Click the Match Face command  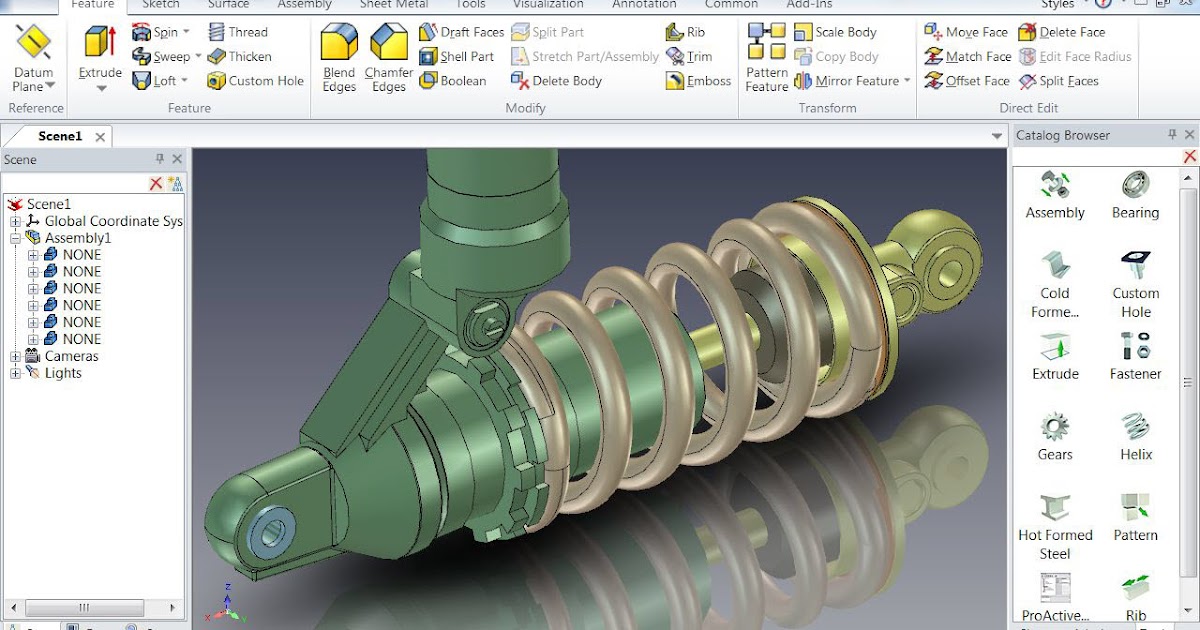(967, 56)
